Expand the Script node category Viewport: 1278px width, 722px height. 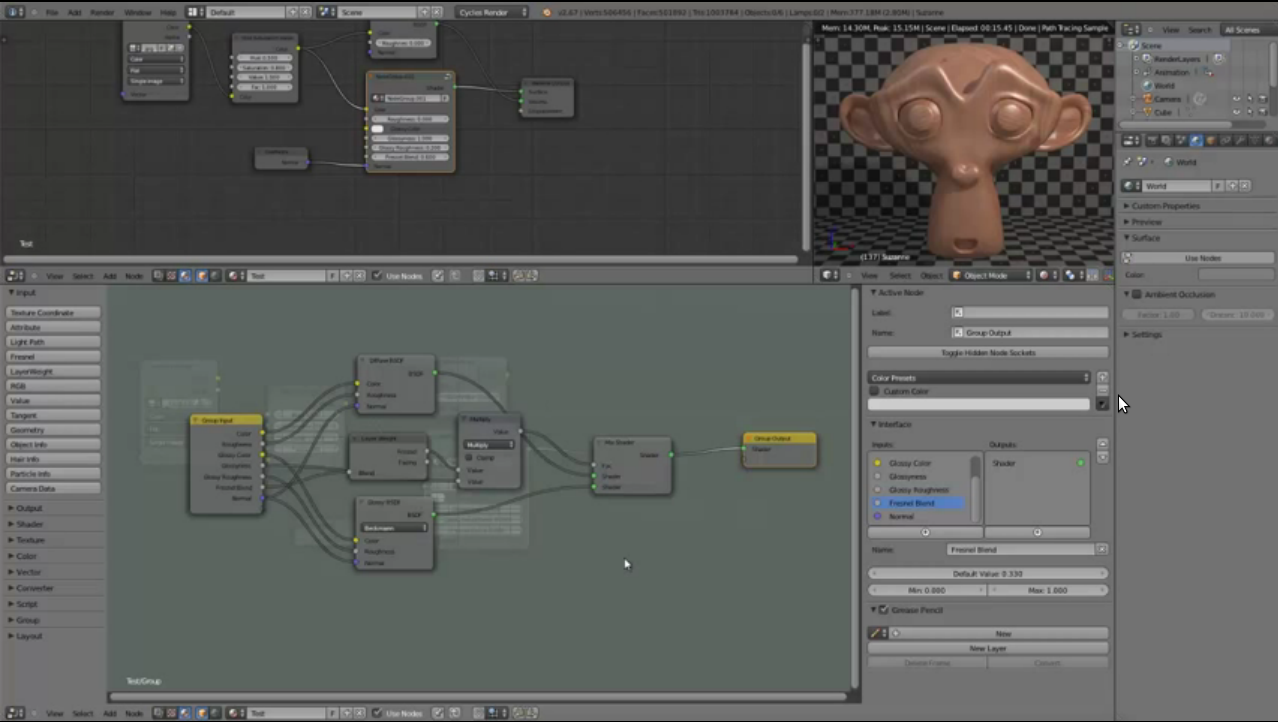pyautogui.click(x=26, y=604)
